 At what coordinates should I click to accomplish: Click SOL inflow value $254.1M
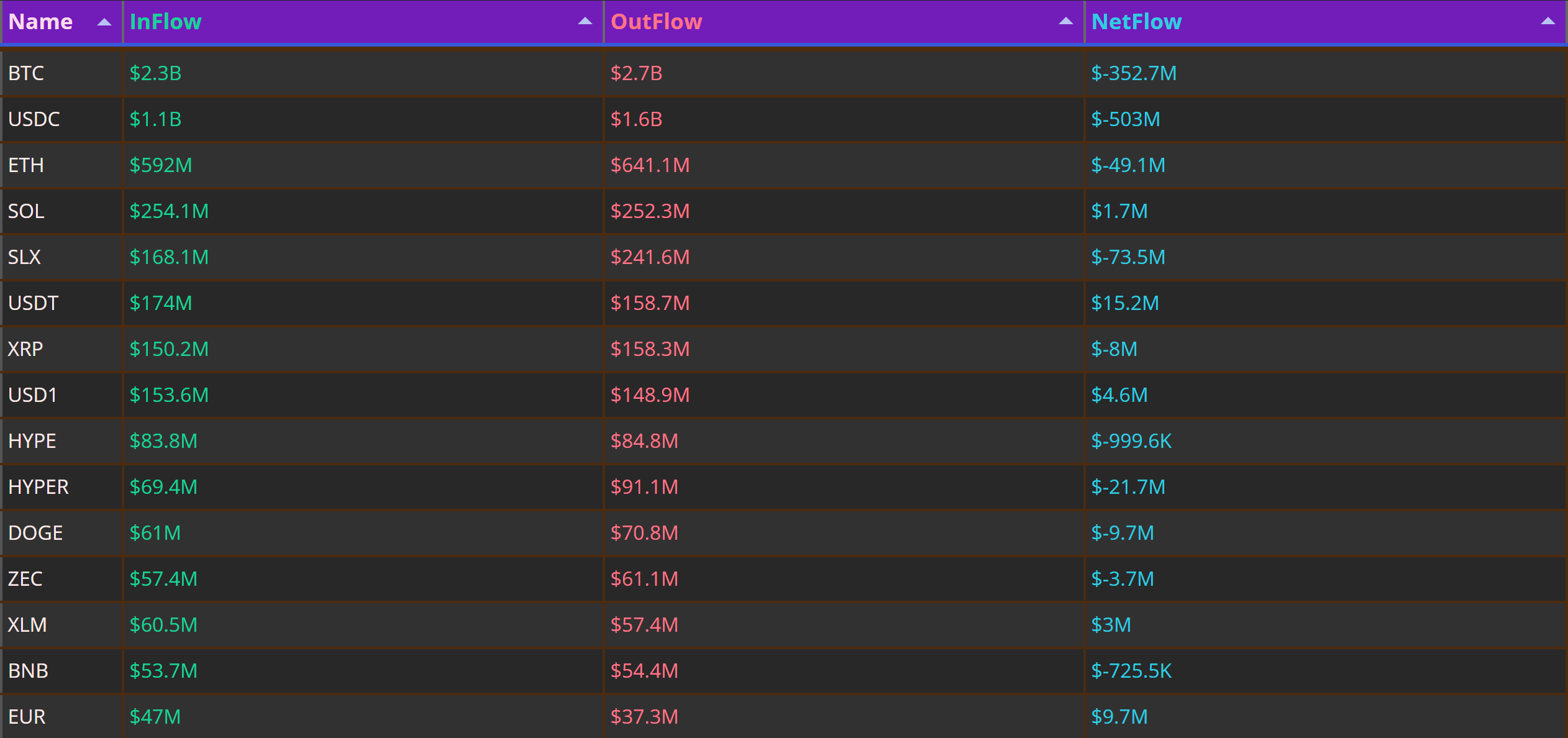pyautogui.click(x=169, y=211)
